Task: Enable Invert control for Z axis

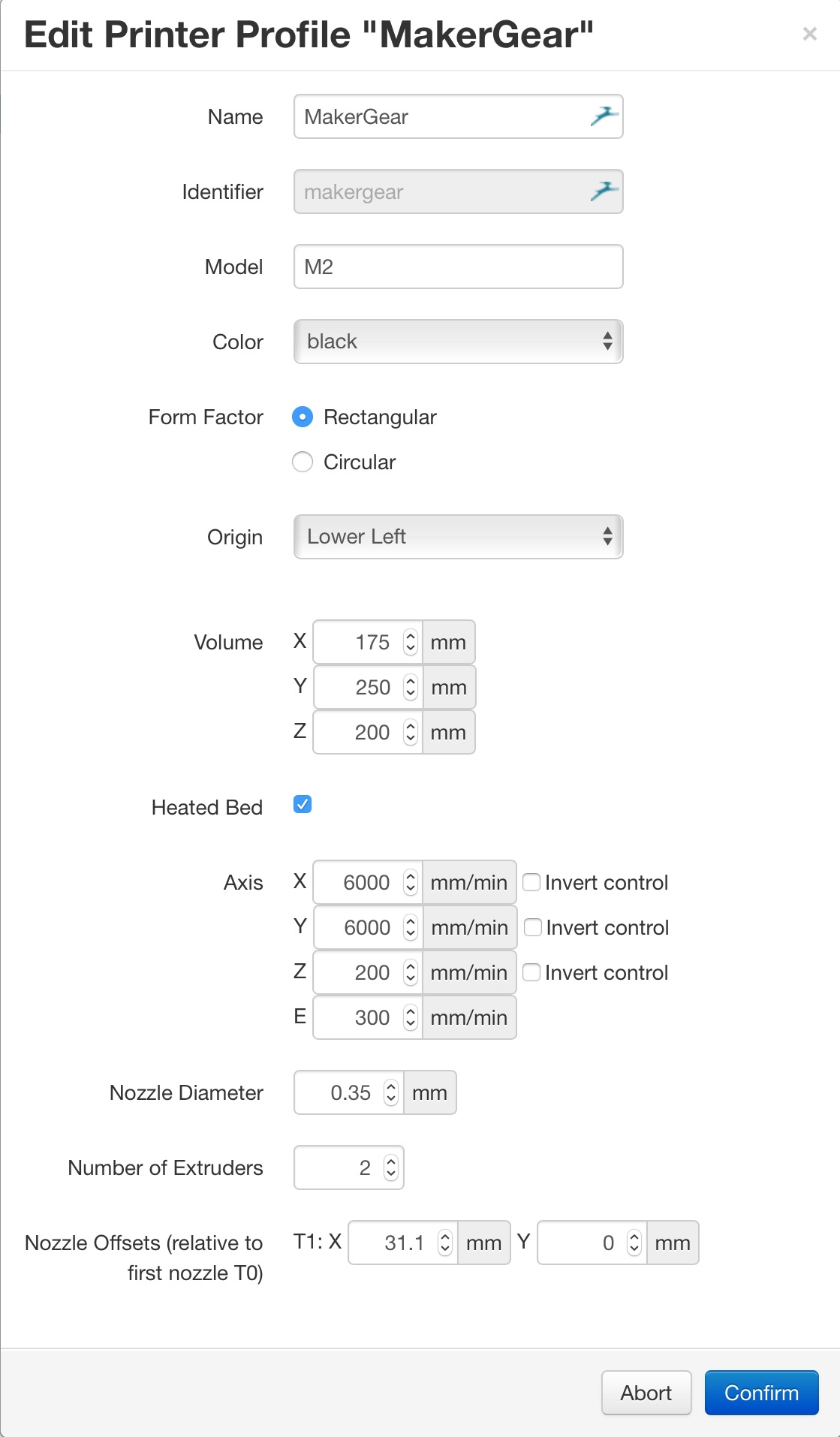Action: [x=531, y=972]
